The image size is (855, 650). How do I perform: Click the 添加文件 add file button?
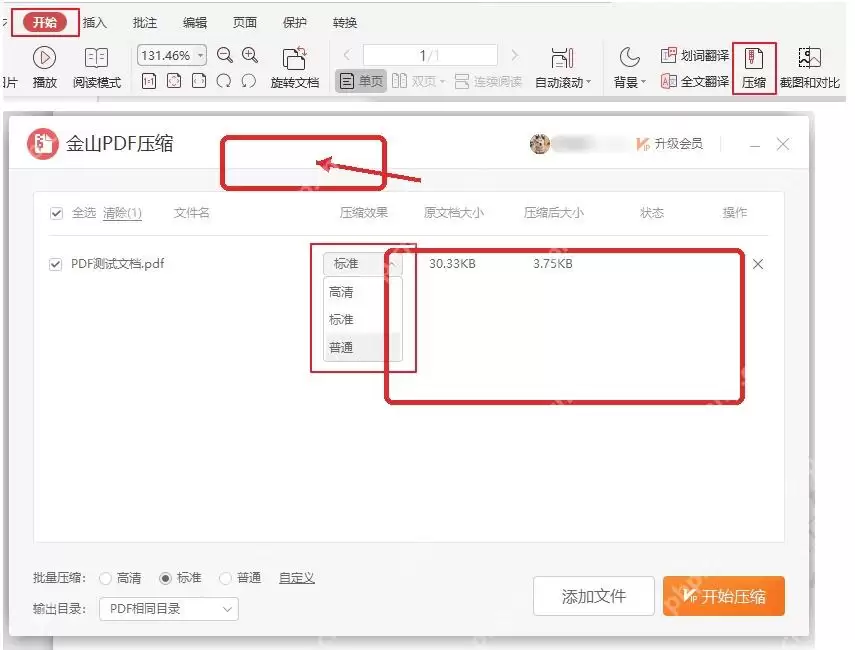pos(594,596)
